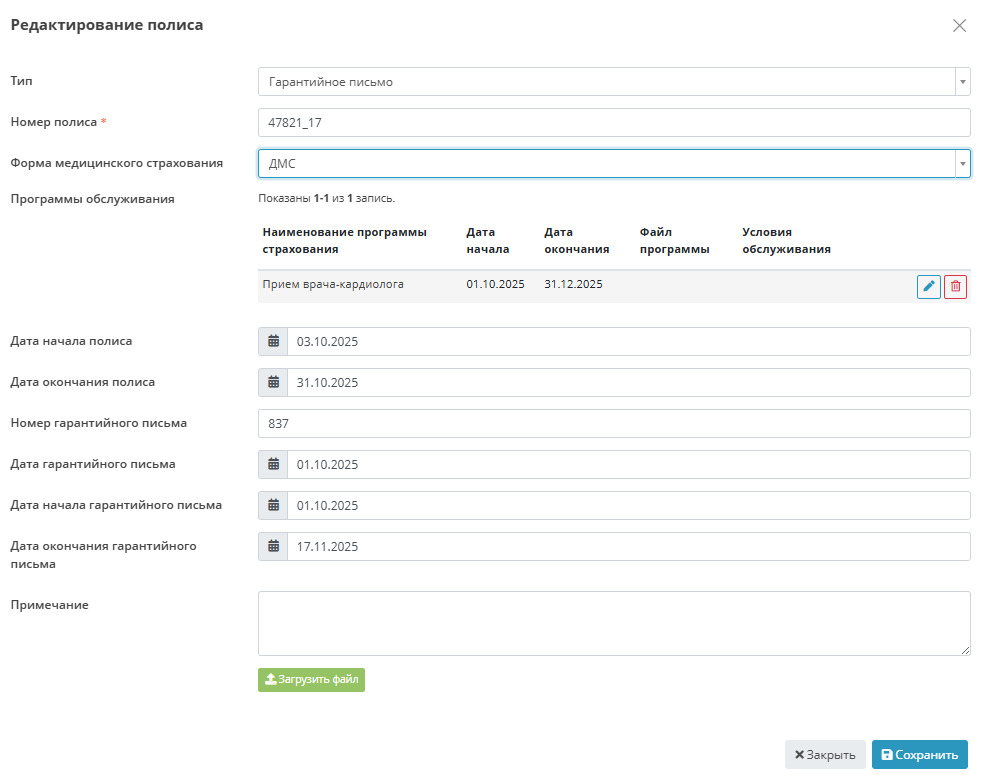
Task: Expand the Тип dropdown arrow
Action: (x=962, y=82)
